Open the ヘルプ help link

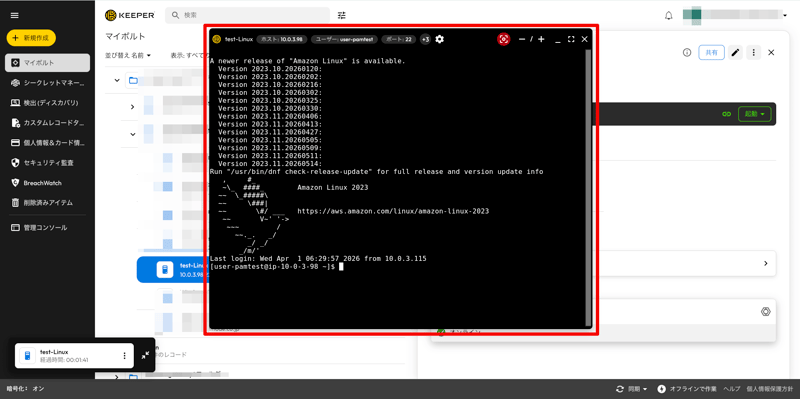click(x=732, y=389)
